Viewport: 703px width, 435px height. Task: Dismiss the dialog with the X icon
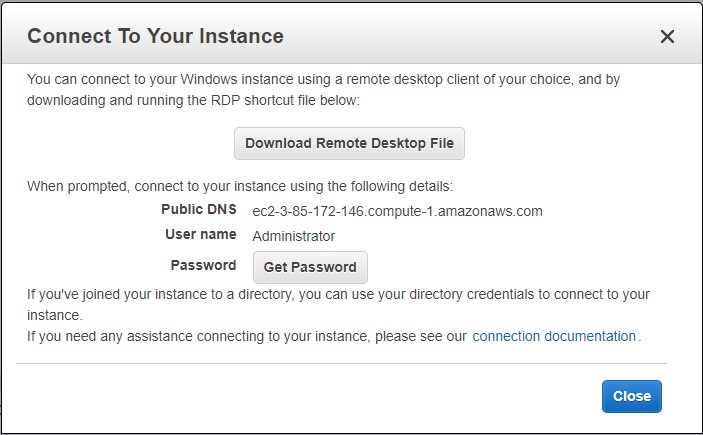[667, 37]
